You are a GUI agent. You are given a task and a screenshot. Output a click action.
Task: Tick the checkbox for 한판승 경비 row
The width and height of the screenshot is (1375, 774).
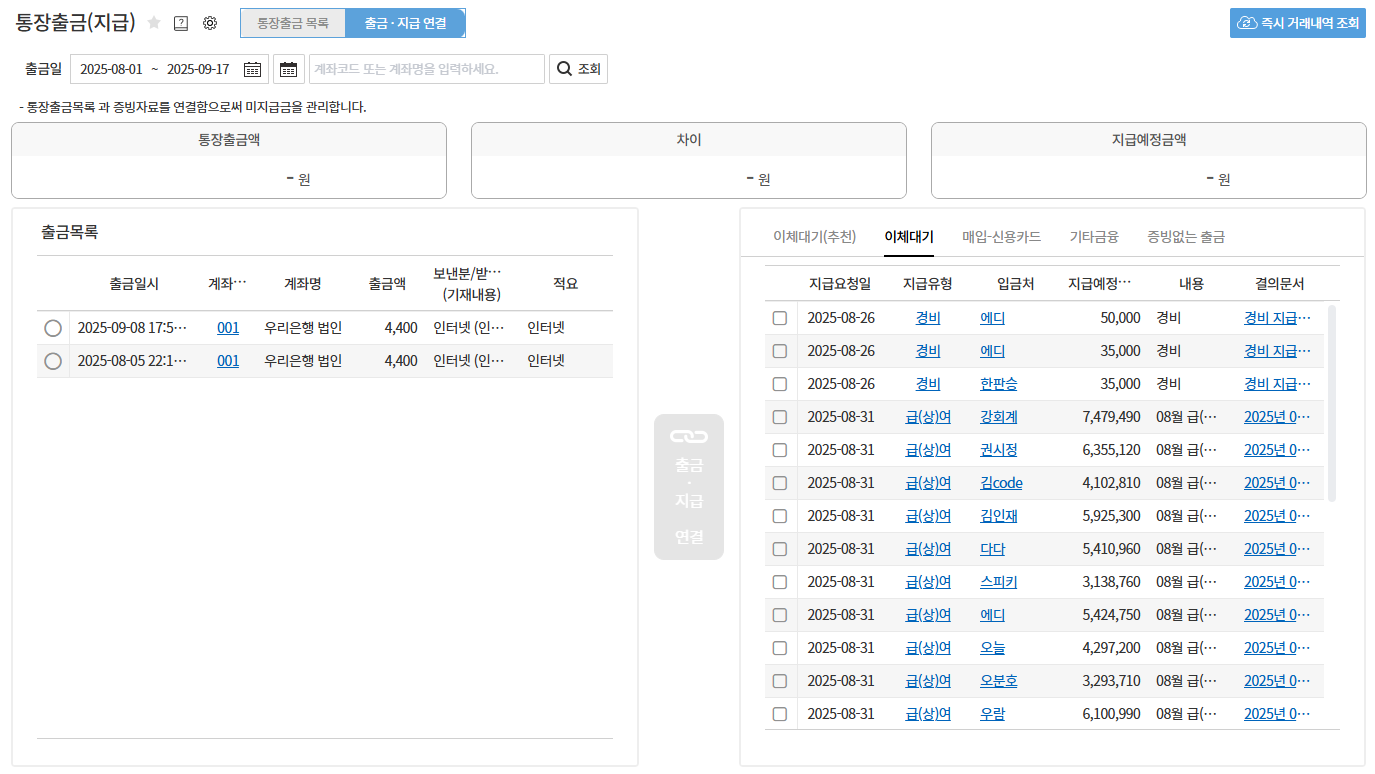pyautogui.click(x=780, y=384)
